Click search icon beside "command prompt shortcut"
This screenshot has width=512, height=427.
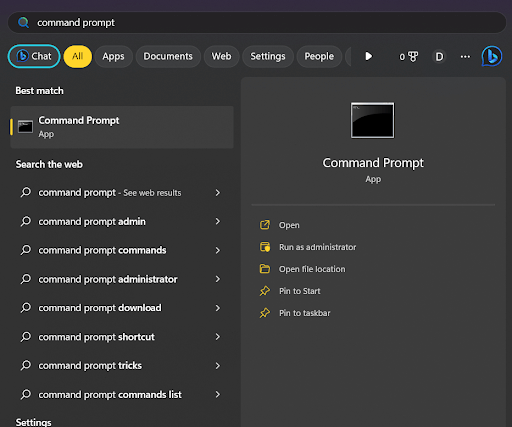tap(26, 337)
